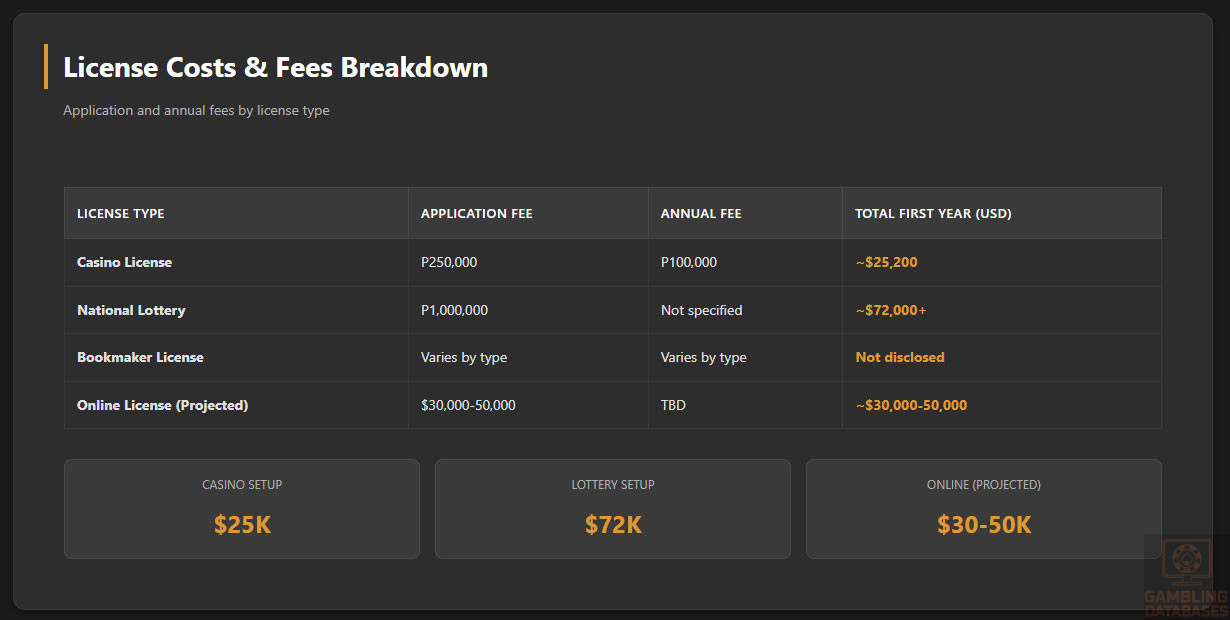The height and width of the screenshot is (620, 1230).
Task: Click the Casino License row label
Action: (x=124, y=262)
